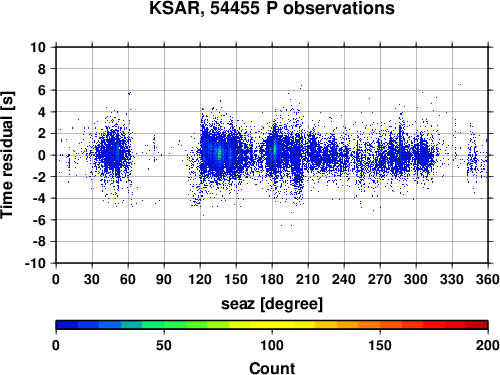Image resolution: width=500 pixels, height=375 pixels.
Task: Select the yellow section of colorbar at 100
Action: [x=272, y=325]
